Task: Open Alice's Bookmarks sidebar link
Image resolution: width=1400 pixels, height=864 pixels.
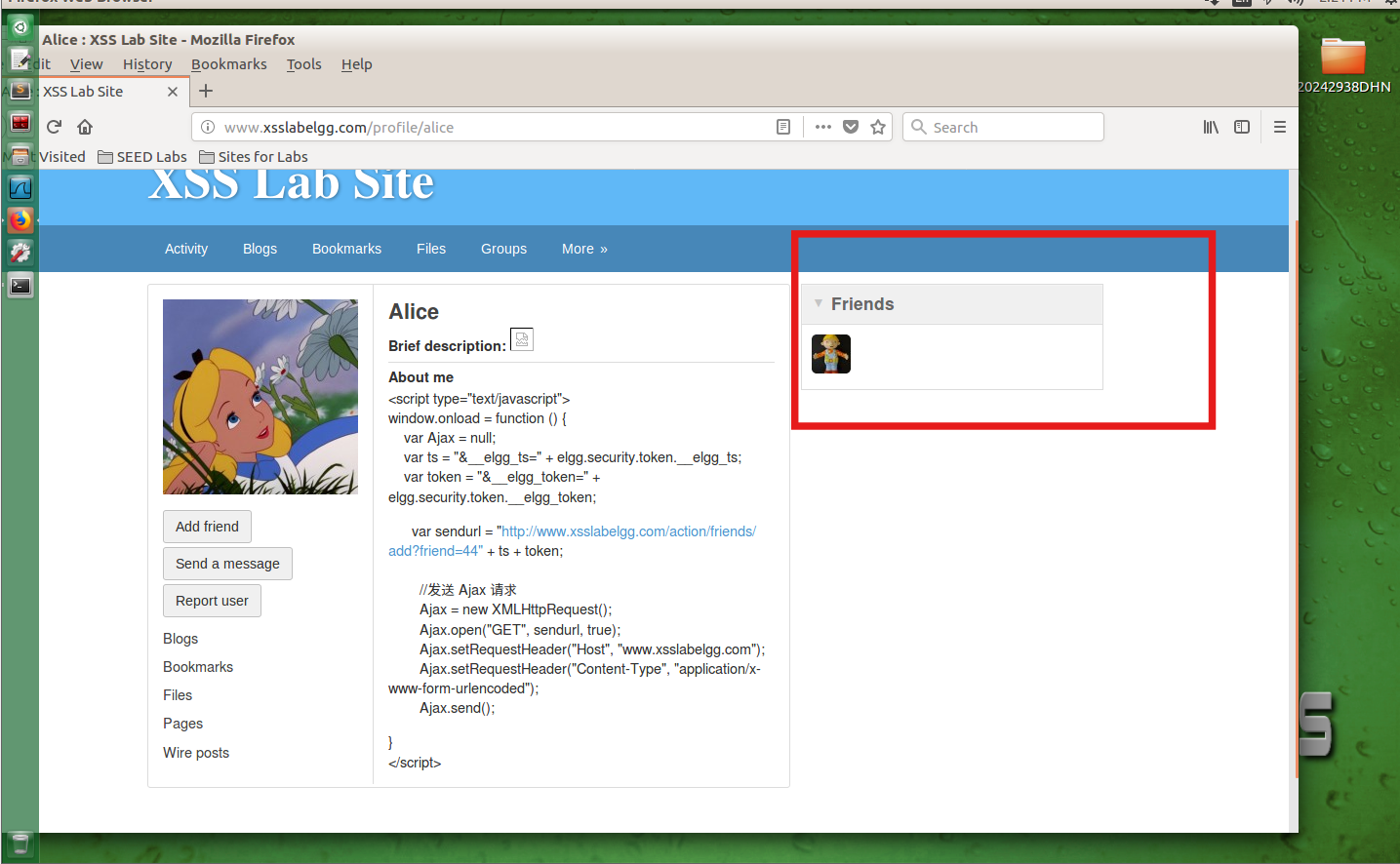Action: click(198, 667)
